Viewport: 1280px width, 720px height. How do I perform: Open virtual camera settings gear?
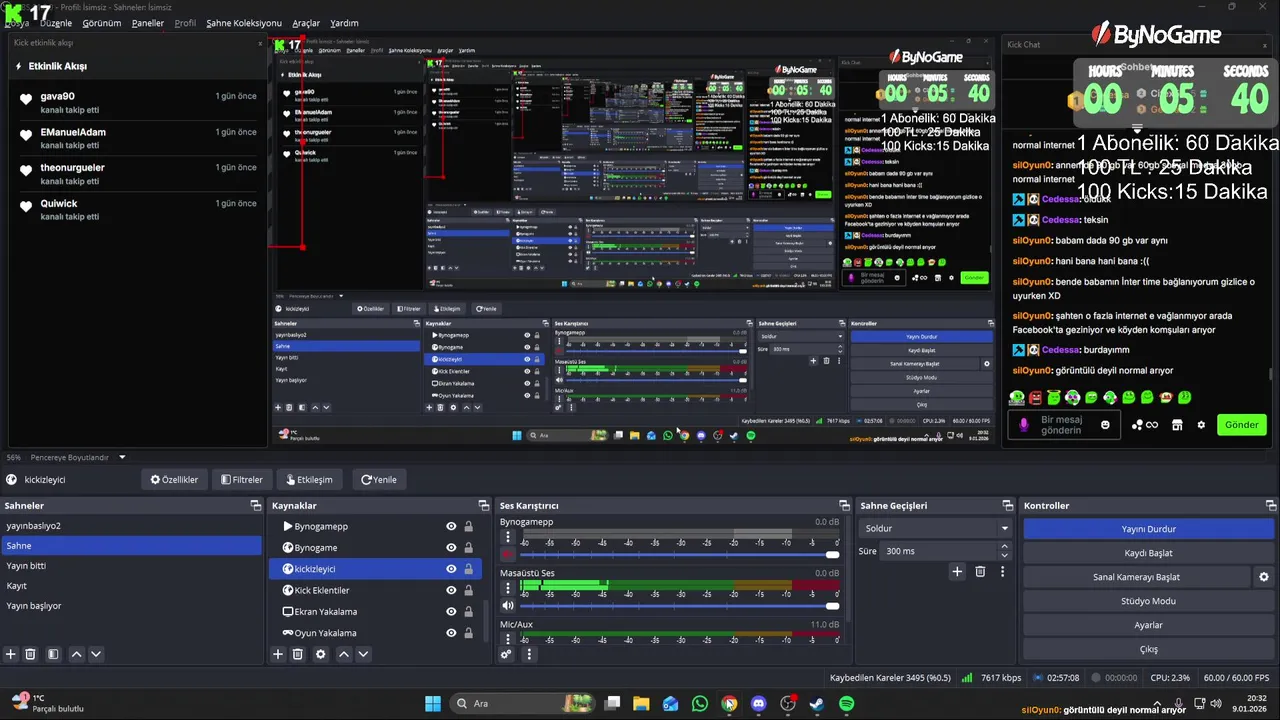1264,577
